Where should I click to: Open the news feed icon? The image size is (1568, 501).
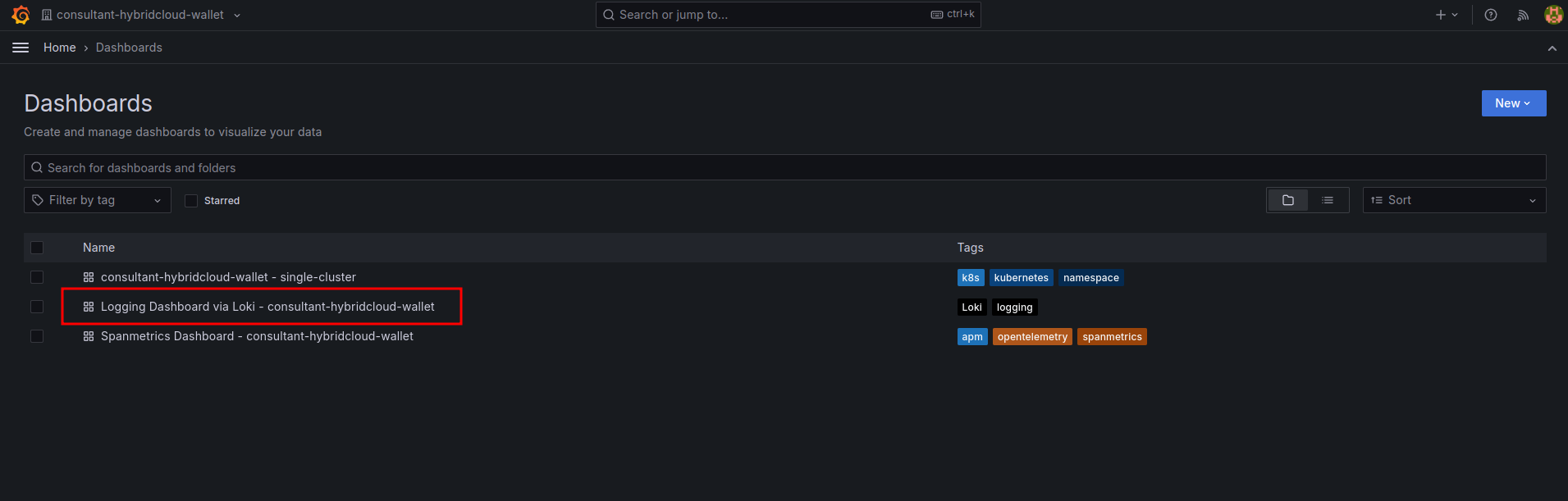(1523, 15)
